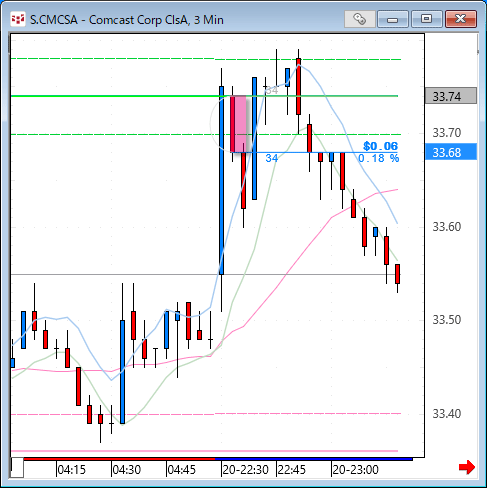Click the $0.06 profit label
487x488 pixels.
click(380, 146)
